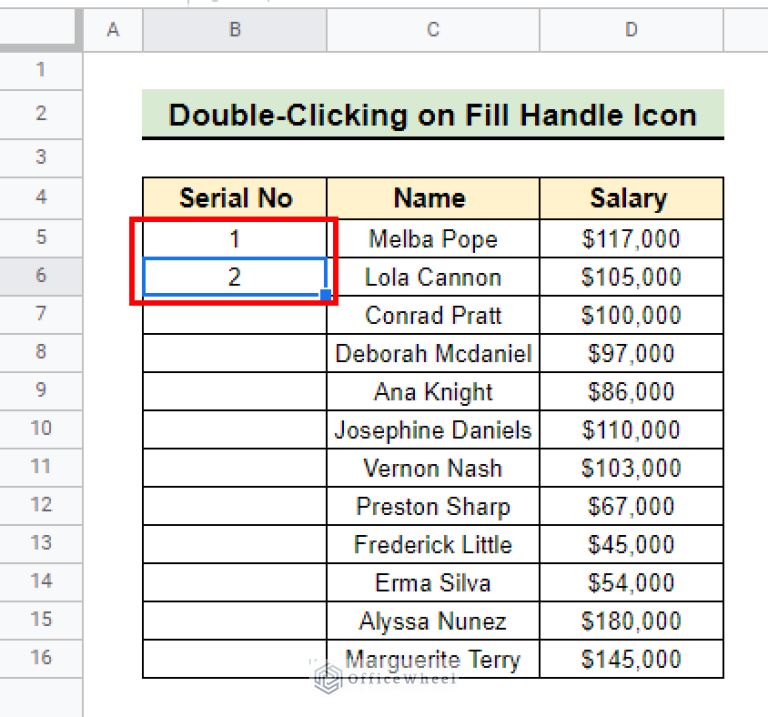Image resolution: width=768 pixels, height=717 pixels.
Task: Select column B header
Action: click(x=234, y=30)
